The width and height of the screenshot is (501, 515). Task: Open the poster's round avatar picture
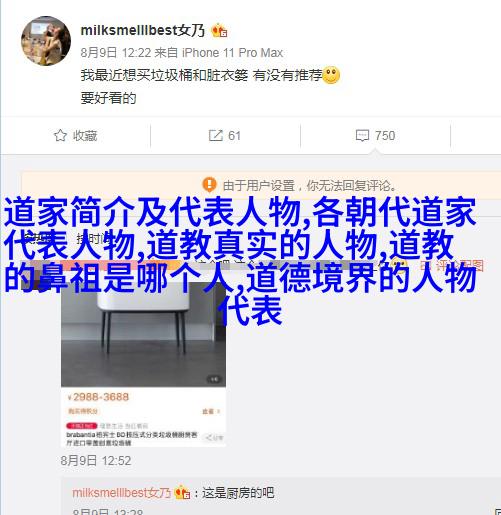click(x=46, y=41)
